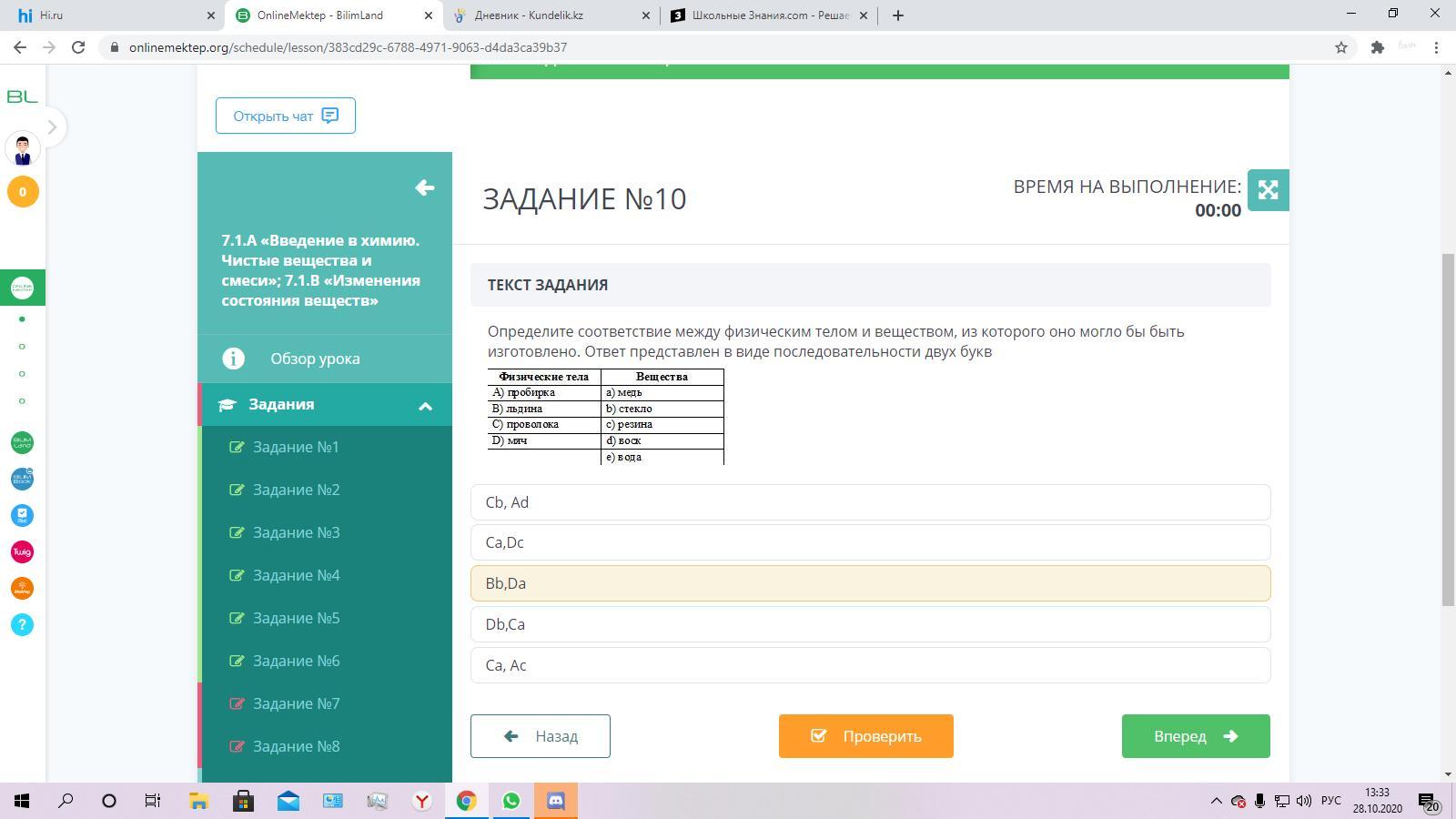Show hidden system tray icons arrow
Image resolution: width=1456 pixels, height=819 pixels.
[1216, 801]
